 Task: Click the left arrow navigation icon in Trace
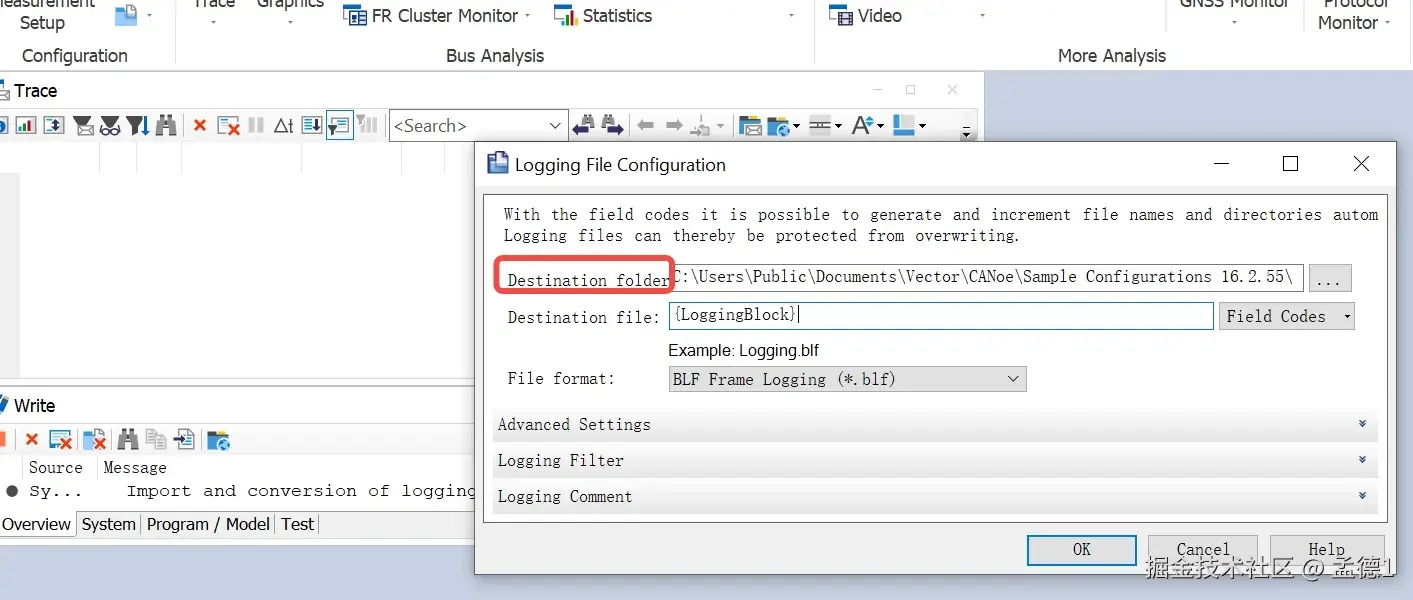(646, 126)
